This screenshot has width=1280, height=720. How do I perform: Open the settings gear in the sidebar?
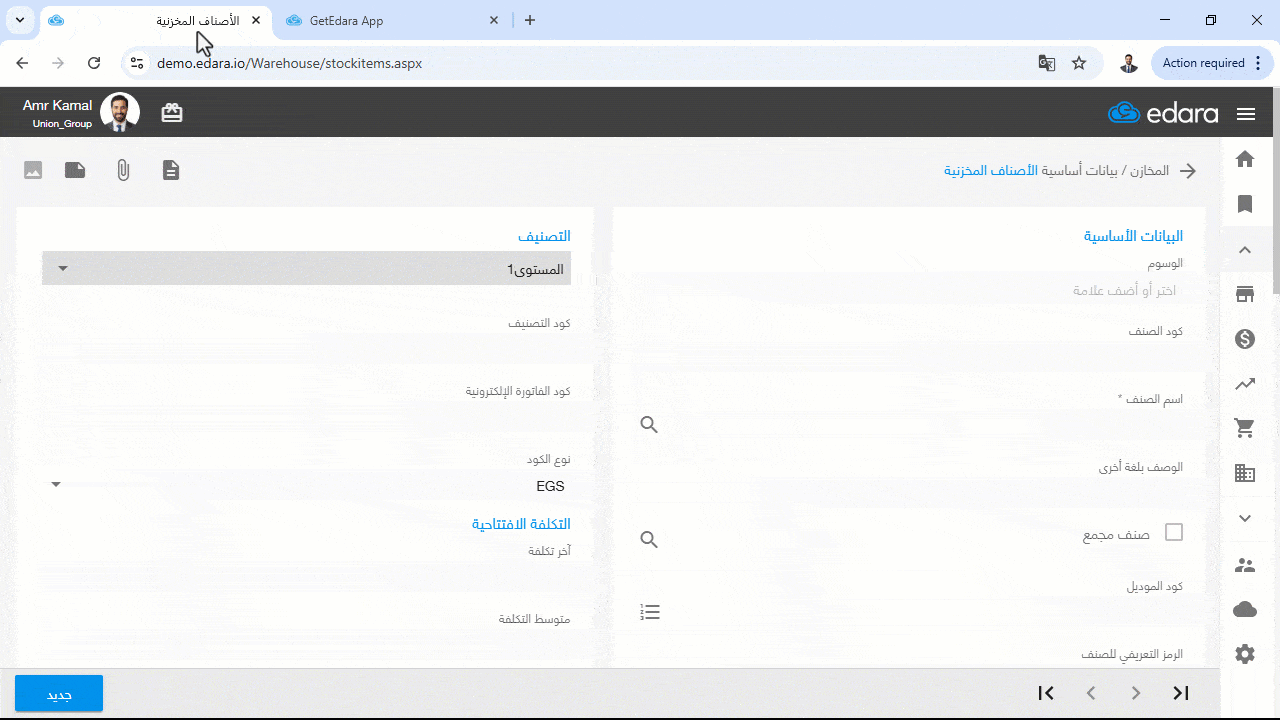tap(1245, 654)
